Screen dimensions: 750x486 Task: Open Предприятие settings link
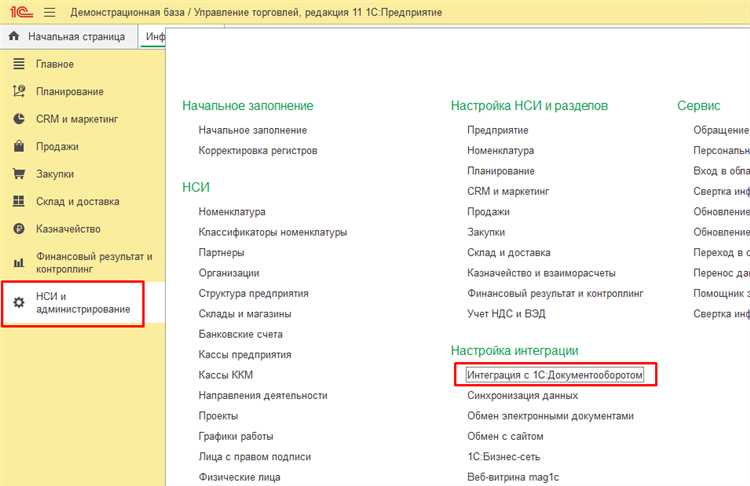497,130
